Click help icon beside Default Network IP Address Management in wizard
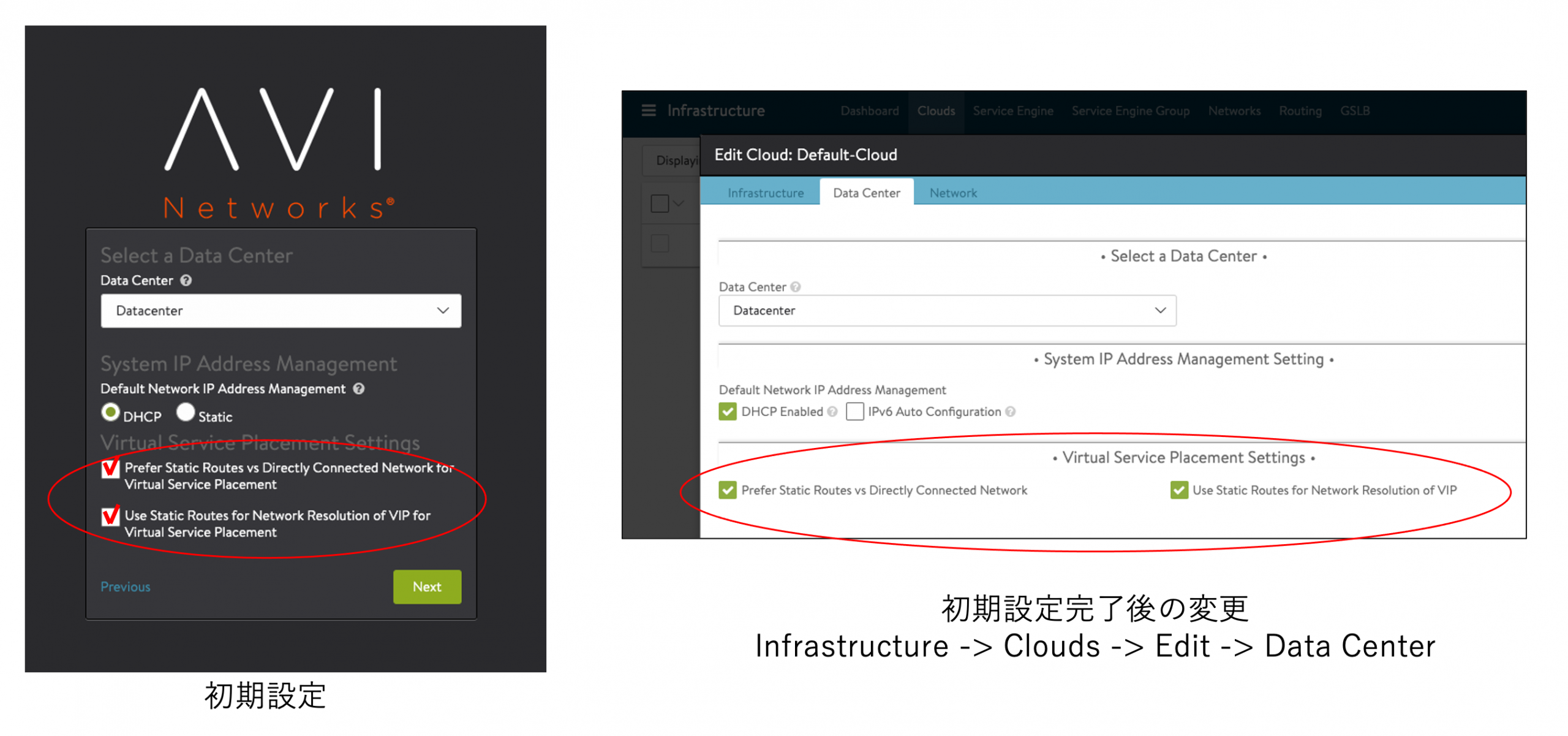This screenshot has height=736, width=1568. click(359, 389)
